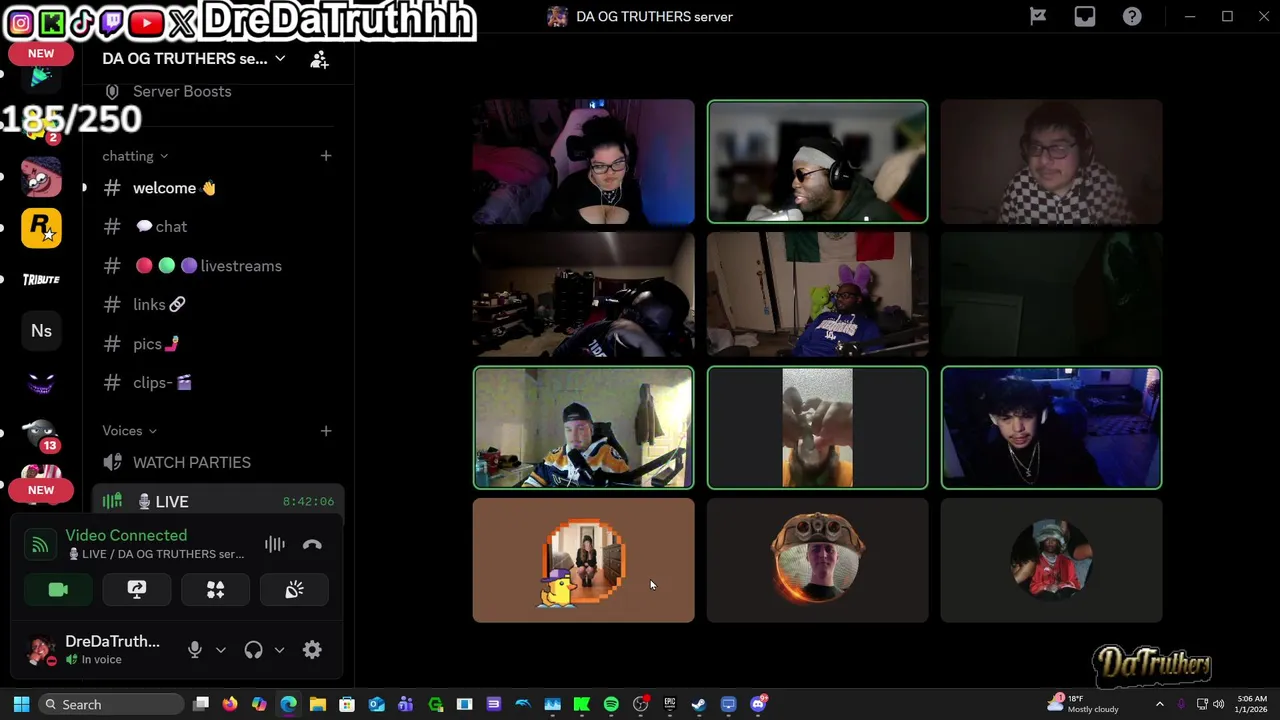
Task: Open the connection signal info icon
Action: 40,545
